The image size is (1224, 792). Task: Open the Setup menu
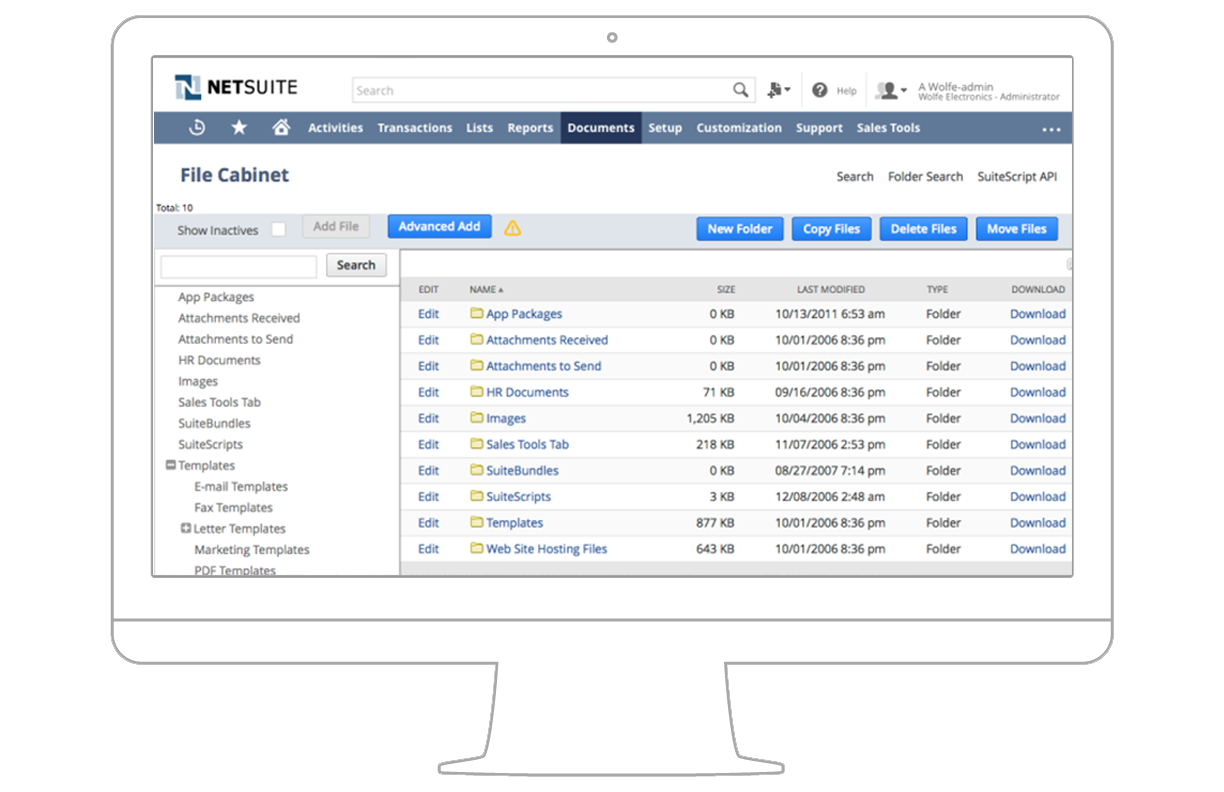665,128
